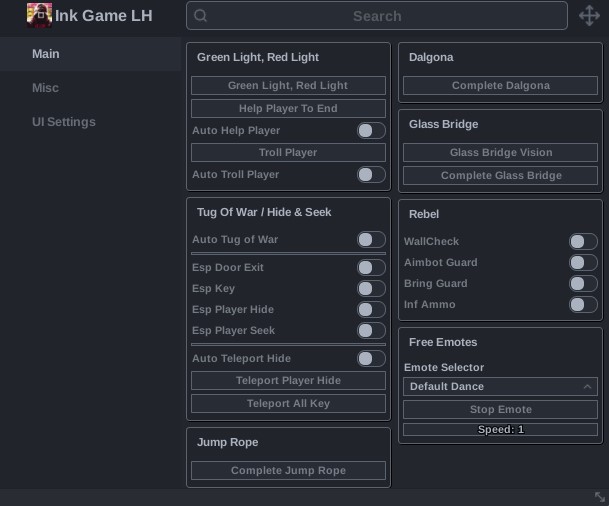This screenshot has height=506, width=609.
Task: Activate Glass Bridge Vision
Action: [x=500, y=153]
